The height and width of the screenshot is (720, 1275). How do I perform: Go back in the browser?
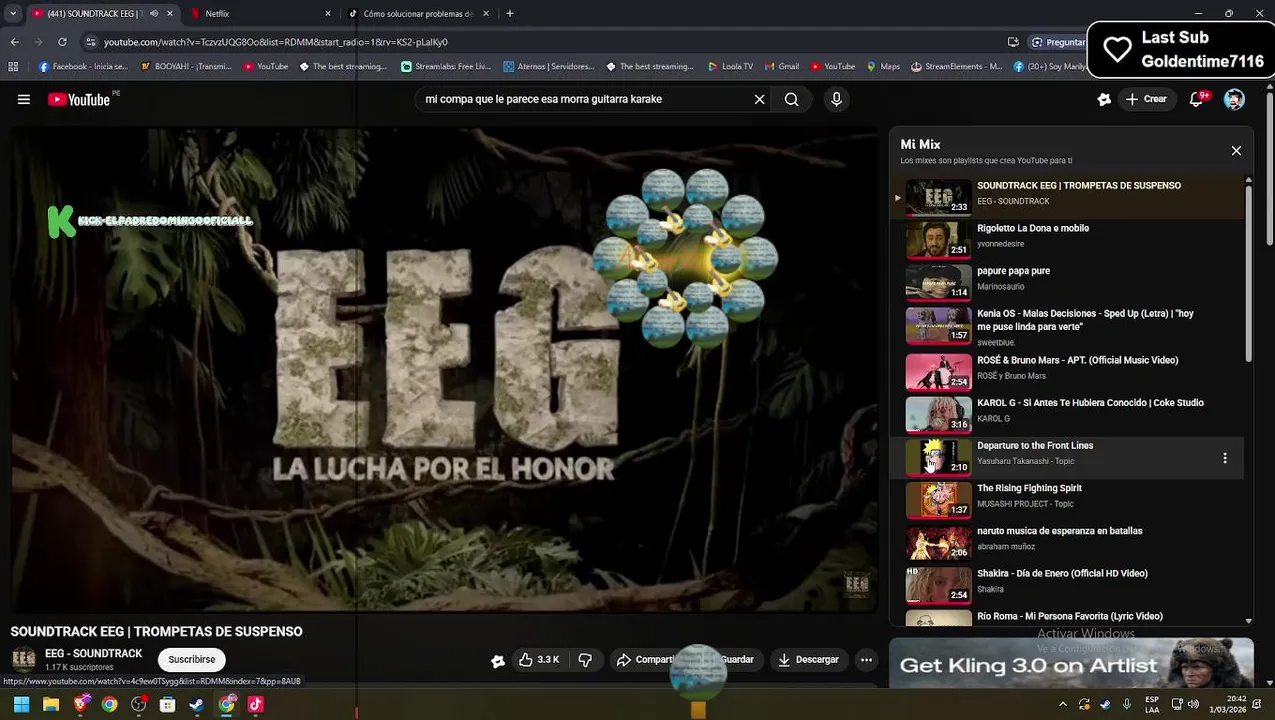pos(14,42)
